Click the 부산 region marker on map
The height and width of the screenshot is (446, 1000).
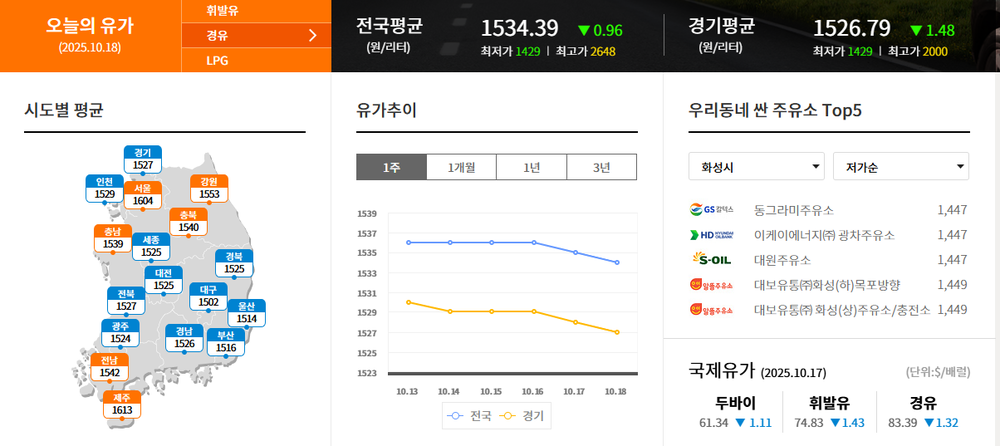pos(226,342)
